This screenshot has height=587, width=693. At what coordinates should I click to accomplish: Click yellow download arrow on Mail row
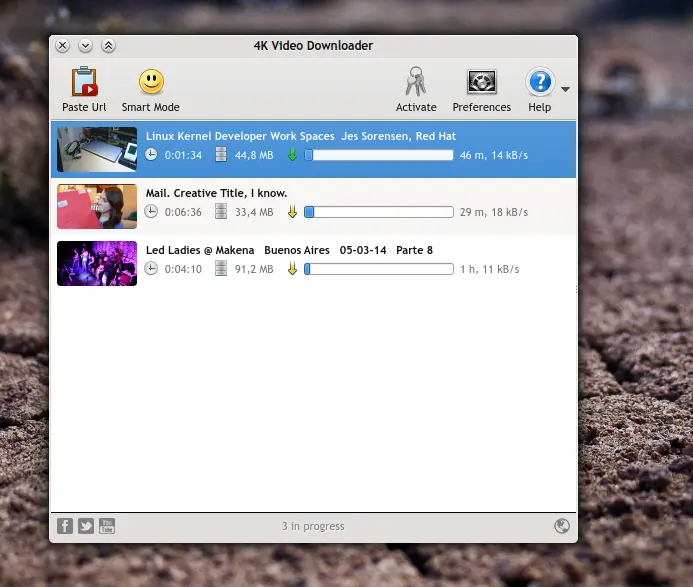tap(292, 212)
